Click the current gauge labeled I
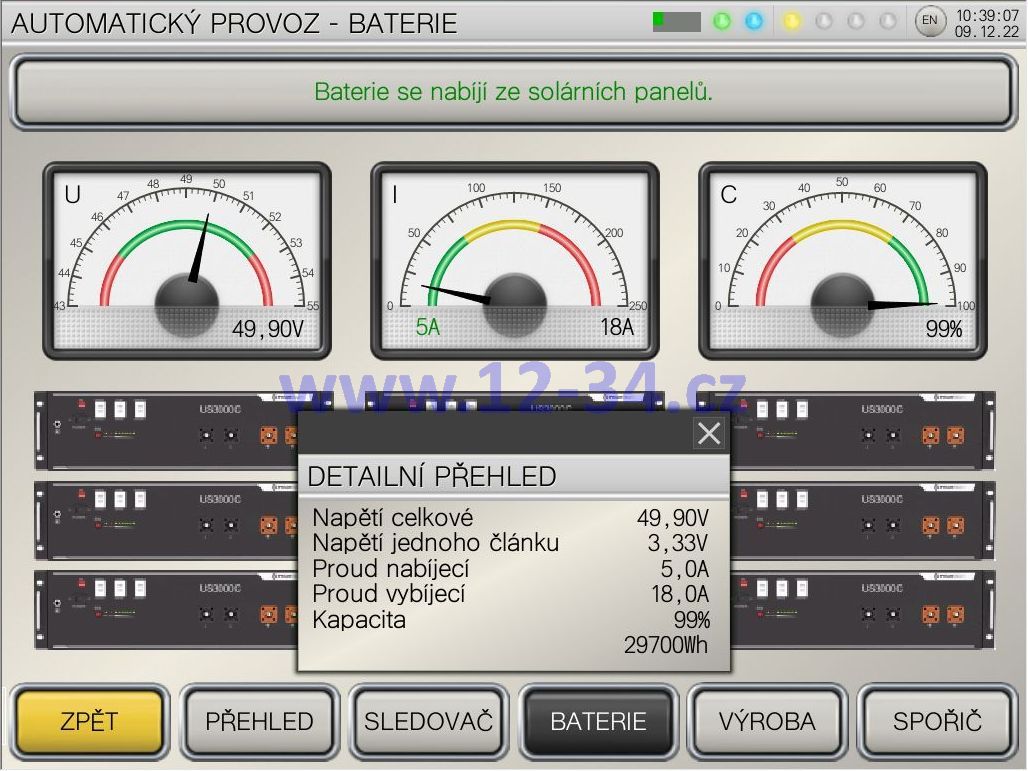1028x771 pixels. click(x=514, y=260)
